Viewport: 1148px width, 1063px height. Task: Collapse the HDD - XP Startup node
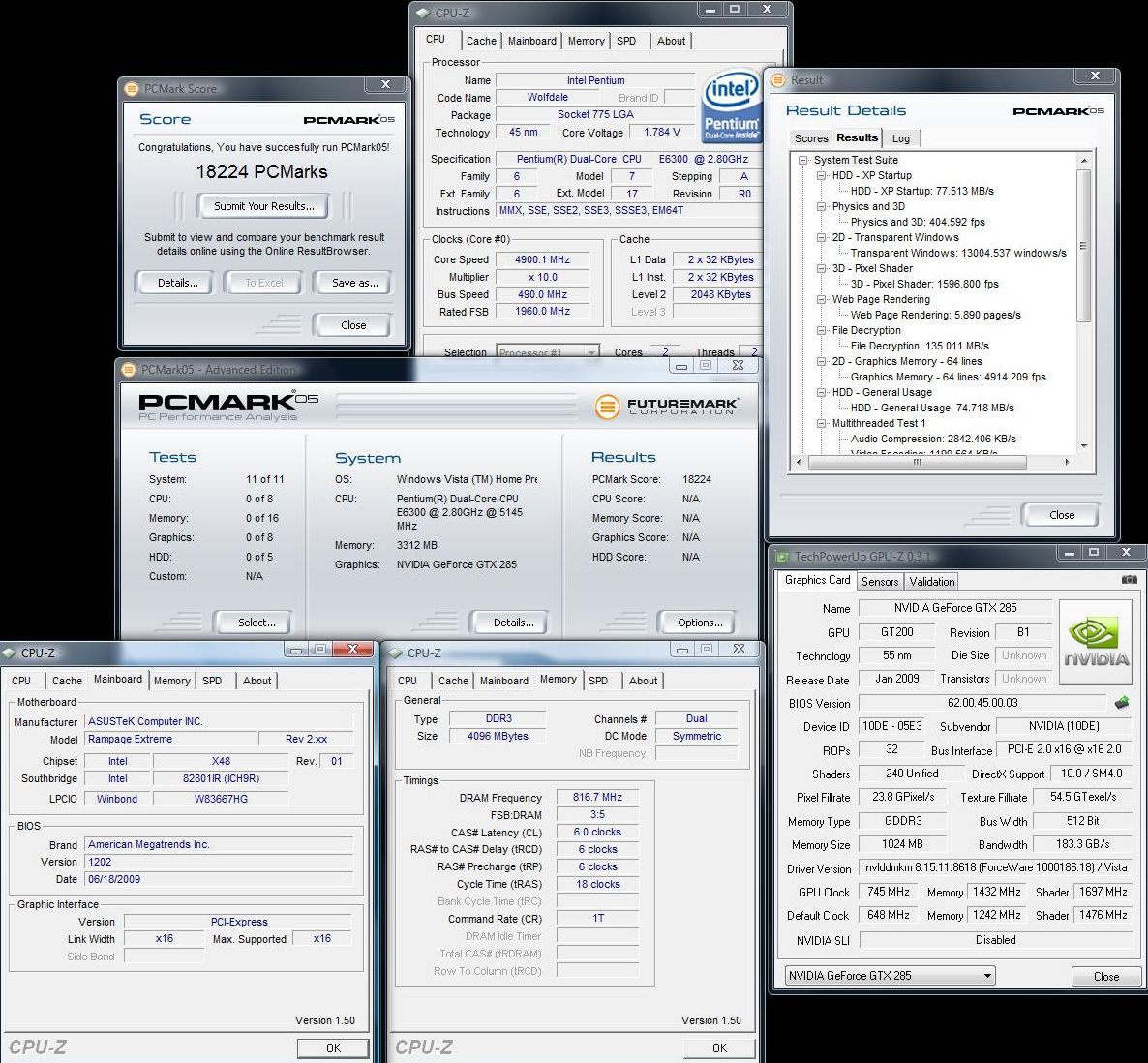[821, 175]
